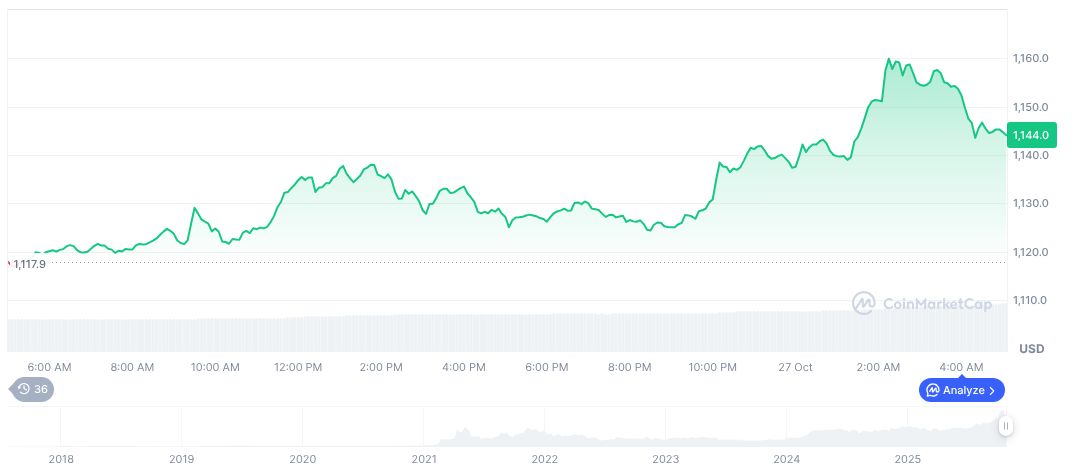Select 2018 on the mini timeline
This screenshot has width=1072, height=470.
click(x=61, y=460)
